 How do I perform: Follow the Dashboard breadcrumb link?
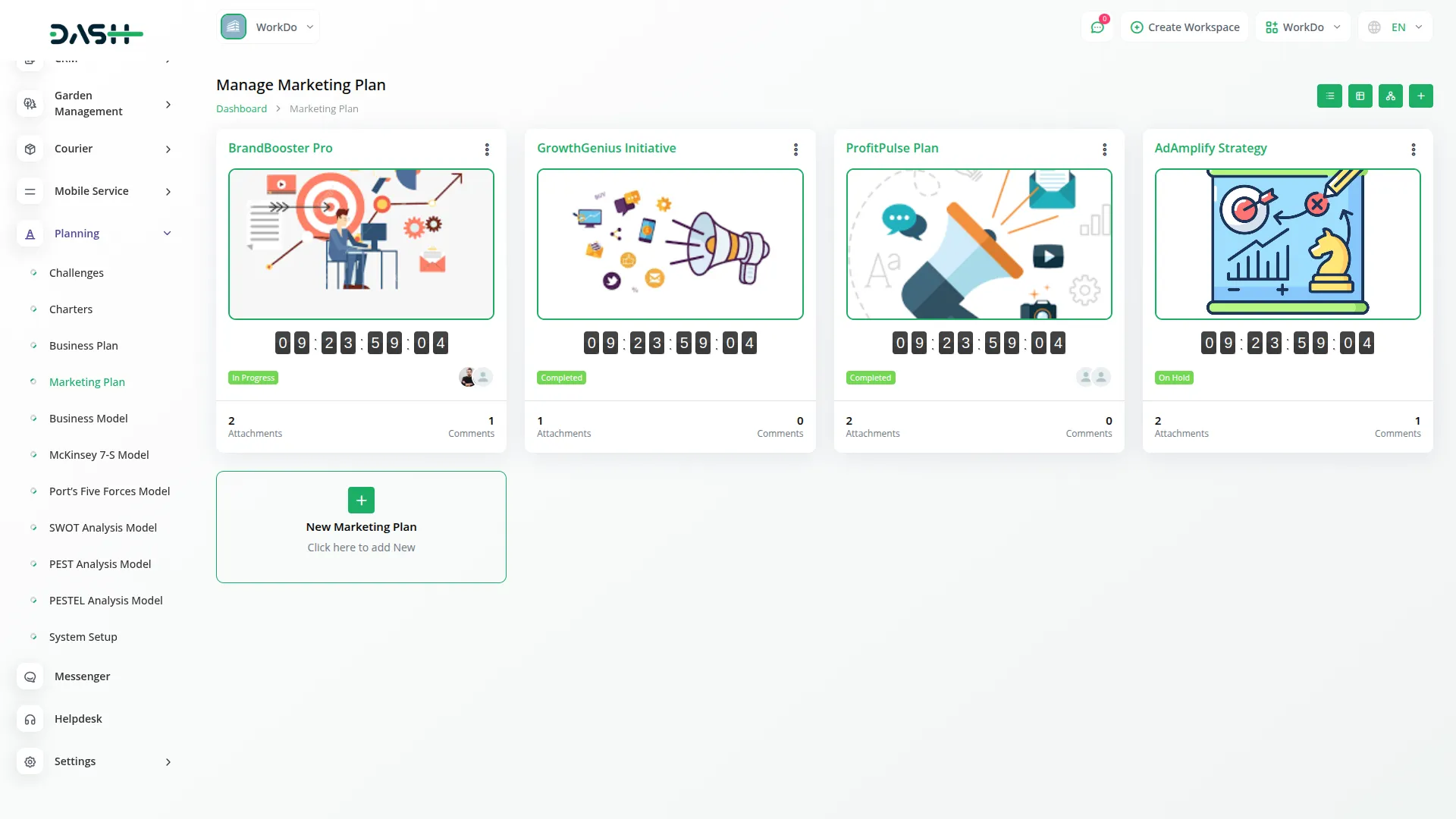pos(241,109)
